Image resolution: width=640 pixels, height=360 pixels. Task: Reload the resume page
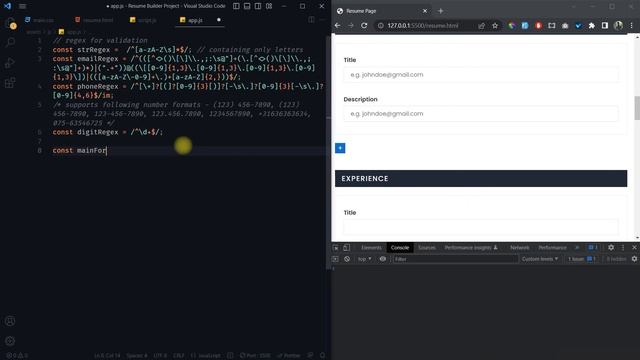(x=364, y=25)
